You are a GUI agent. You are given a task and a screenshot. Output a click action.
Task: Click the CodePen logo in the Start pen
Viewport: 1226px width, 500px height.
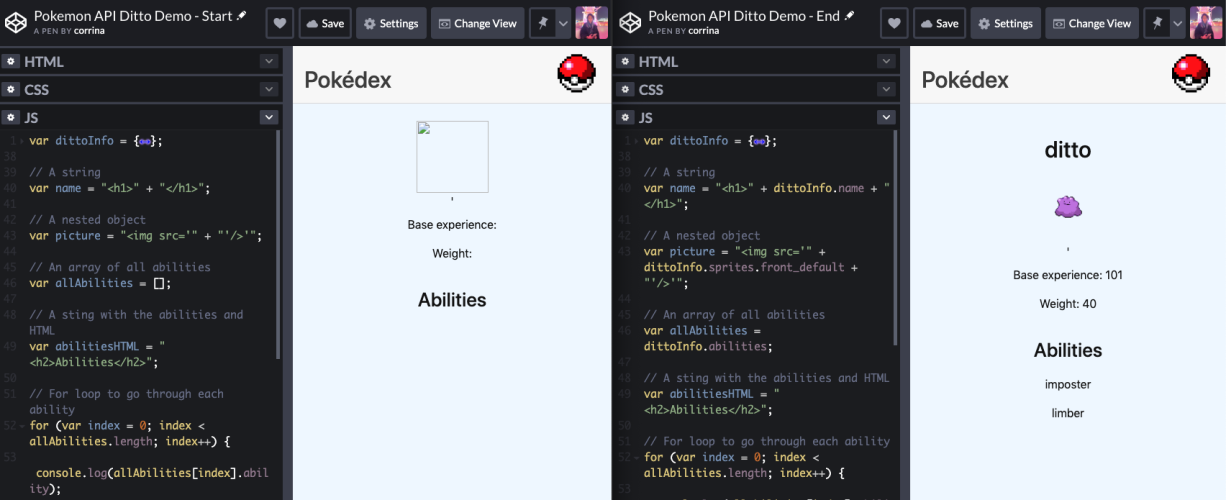tap(15, 22)
